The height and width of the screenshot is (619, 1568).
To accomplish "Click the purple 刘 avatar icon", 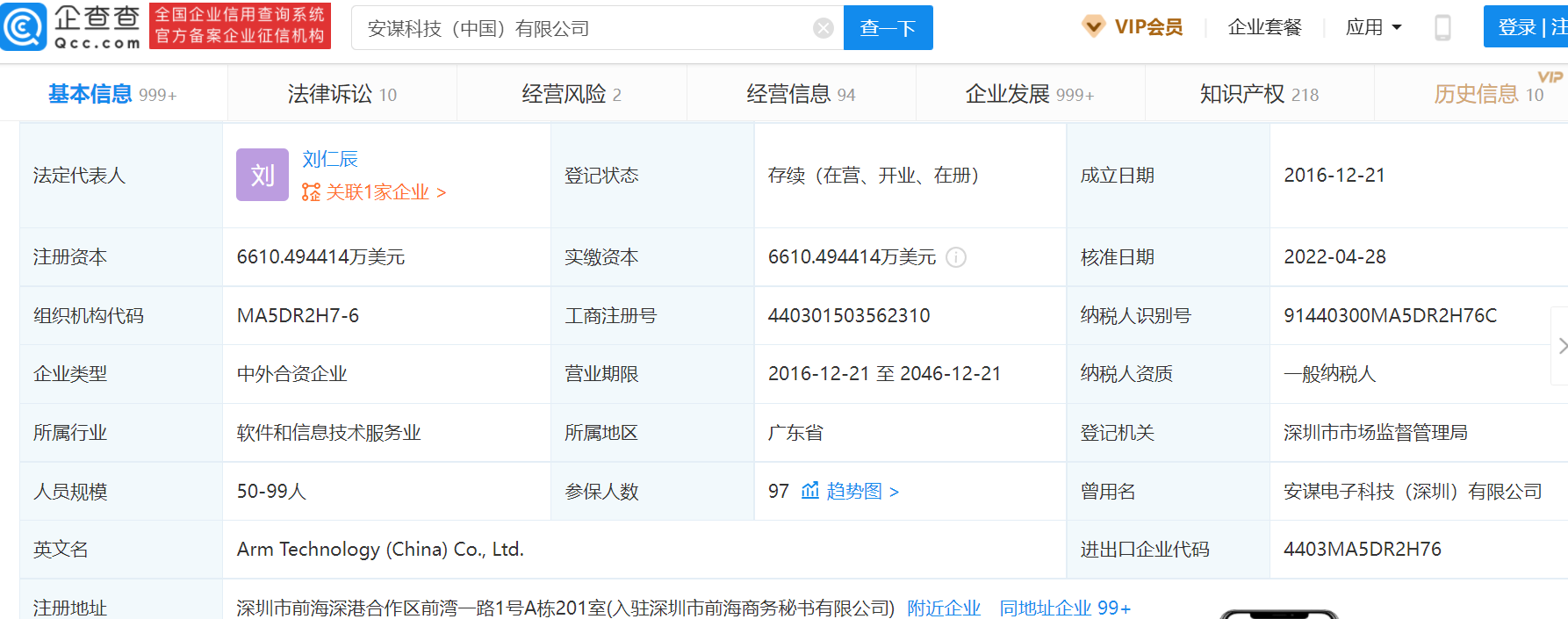I will point(263,175).
